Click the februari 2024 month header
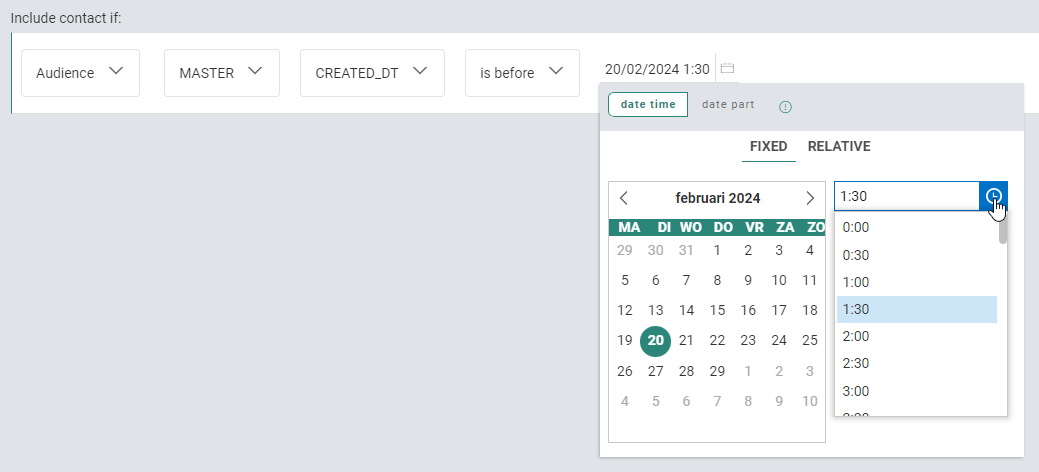 [x=717, y=198]
